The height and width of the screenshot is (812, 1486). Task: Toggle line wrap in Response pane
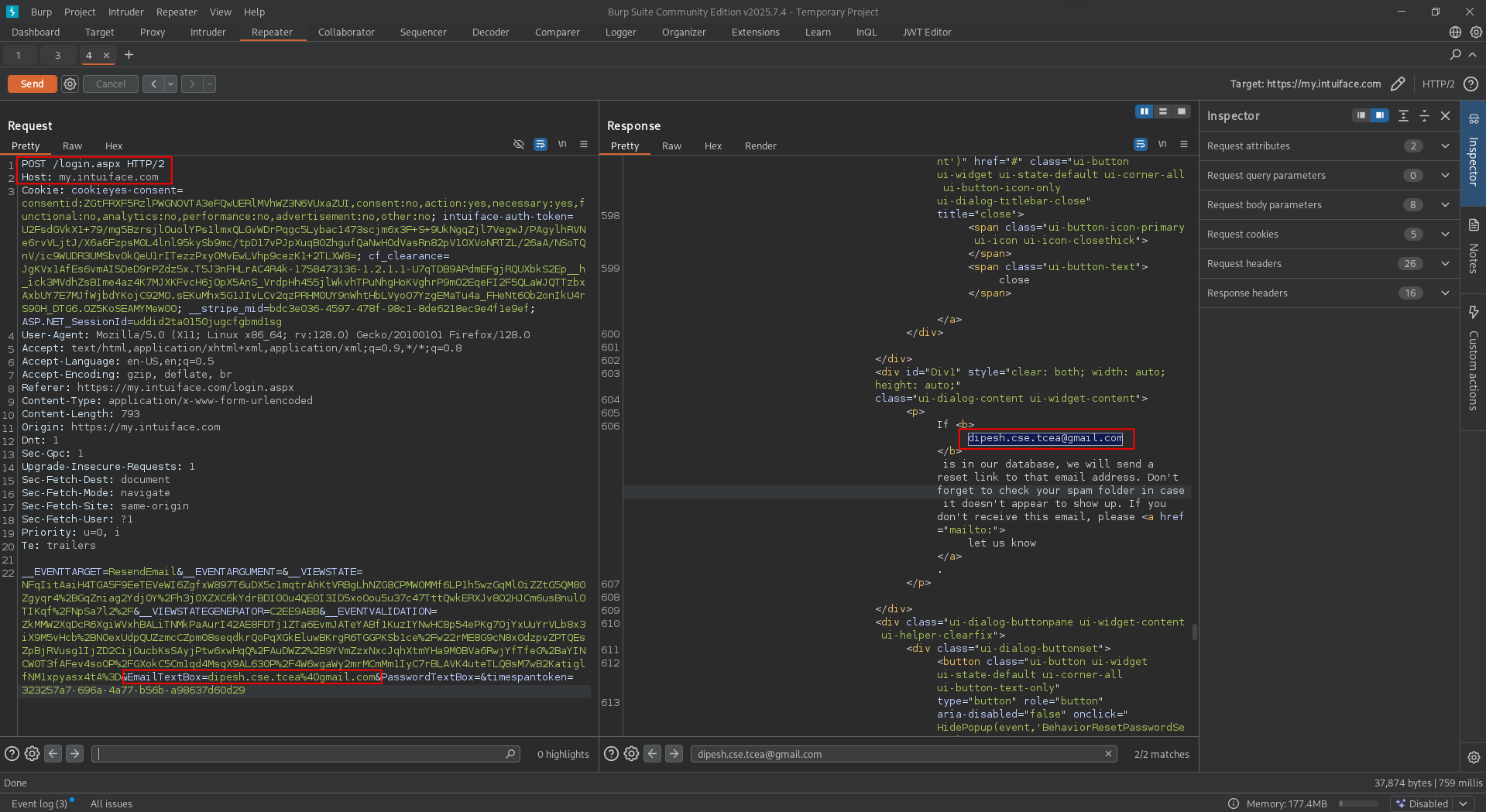point(1140,145)
